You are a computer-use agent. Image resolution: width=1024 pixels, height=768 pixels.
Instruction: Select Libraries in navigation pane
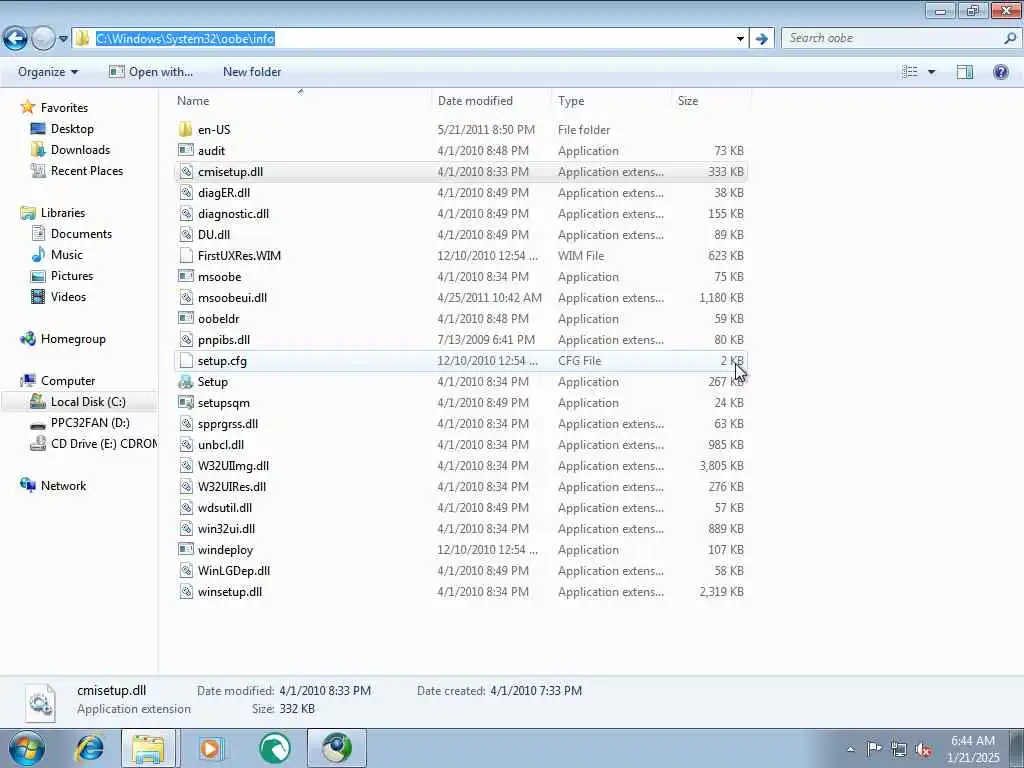point(63,213)
